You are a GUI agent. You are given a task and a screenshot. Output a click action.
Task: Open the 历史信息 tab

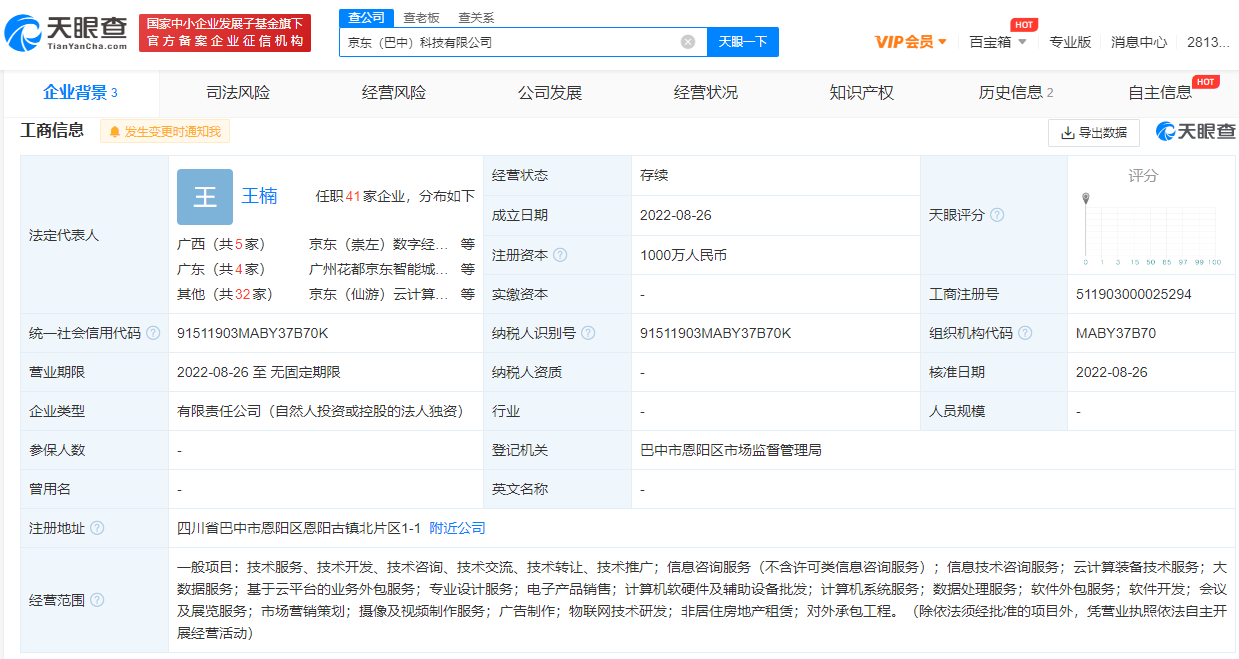[x=1016, y=93]
